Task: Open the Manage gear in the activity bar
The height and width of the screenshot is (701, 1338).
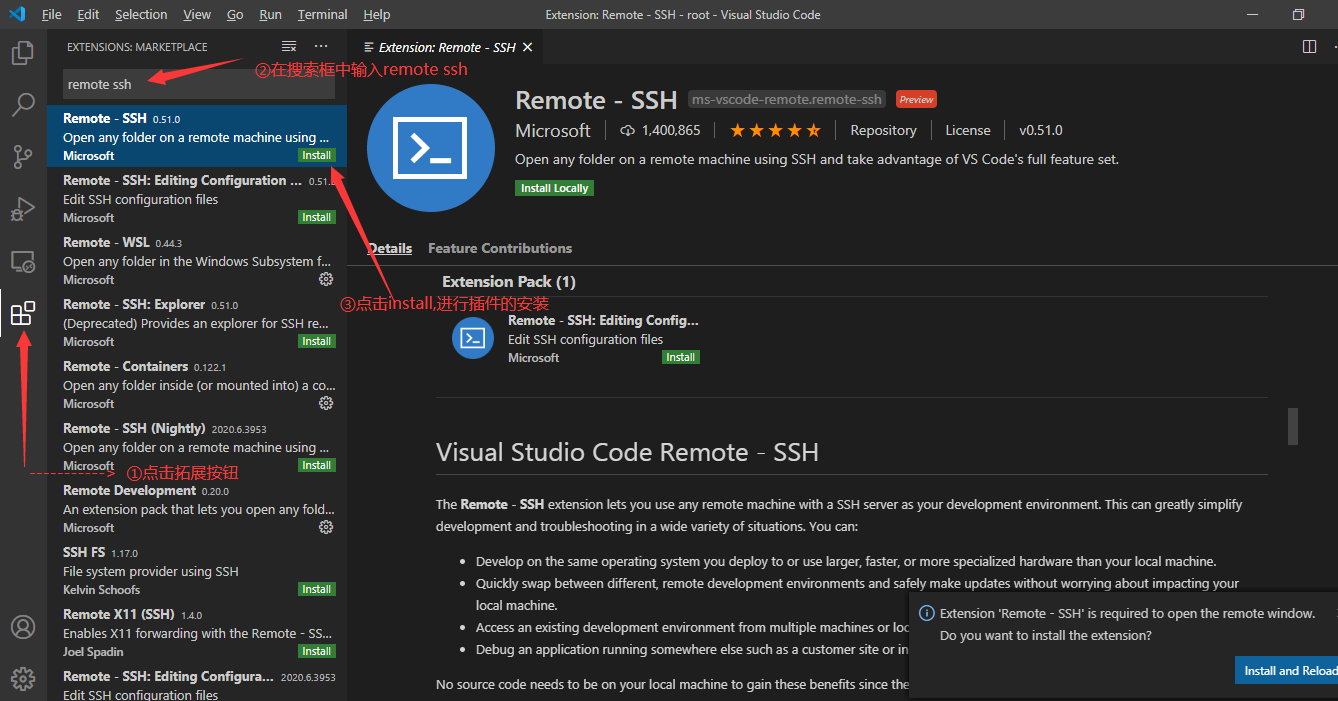Action: click(x=22, y=677)
